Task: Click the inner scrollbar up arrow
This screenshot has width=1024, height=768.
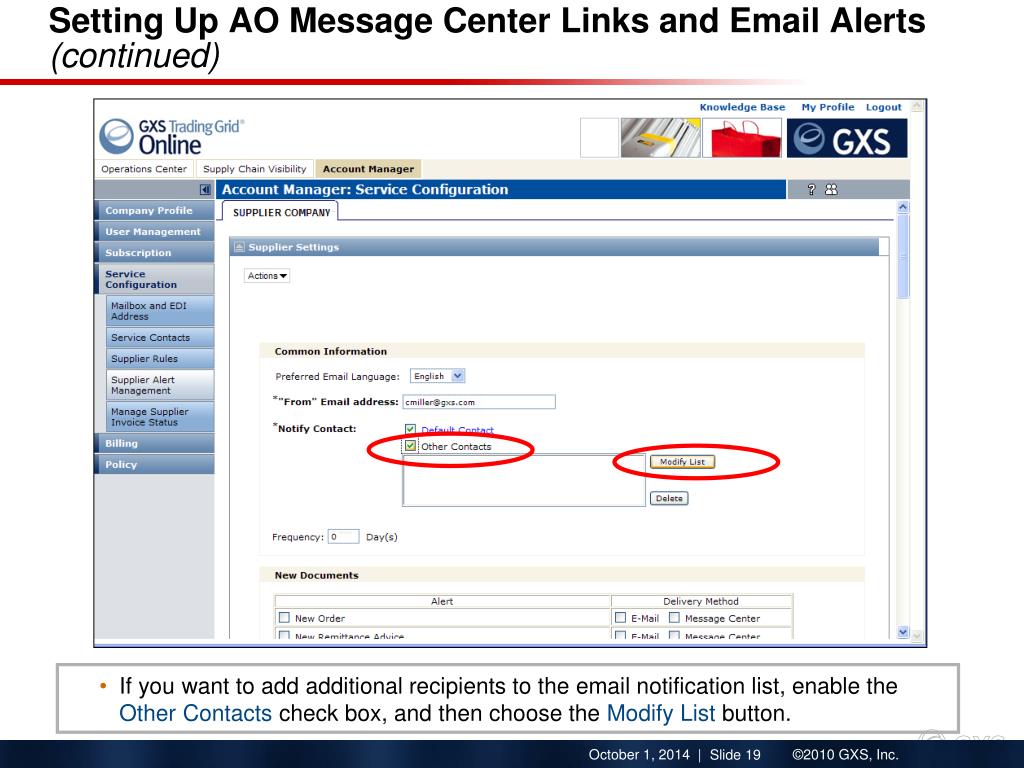Action: coord(903,207)
